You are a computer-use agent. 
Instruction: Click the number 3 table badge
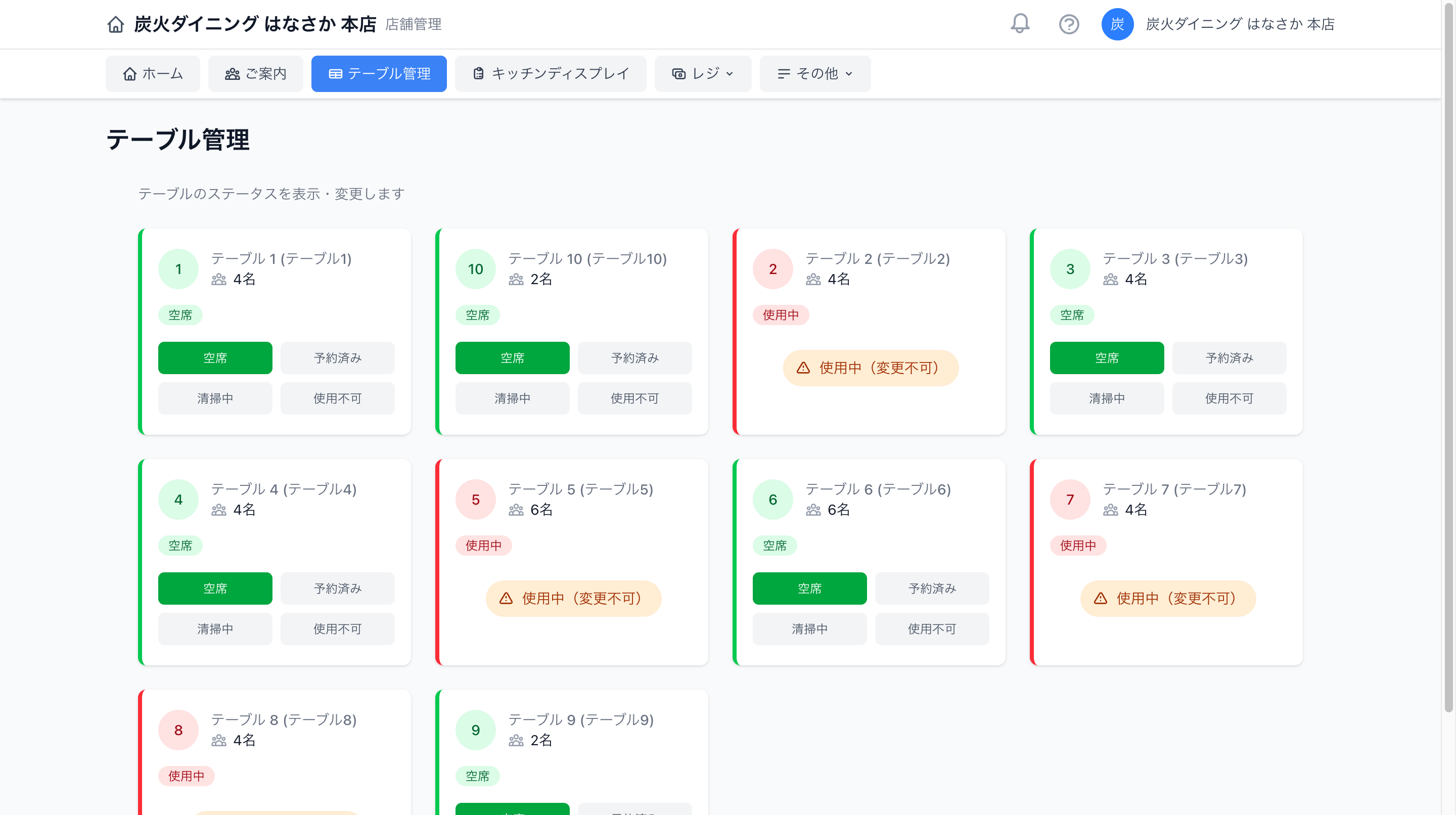click(x=1070, y=269)
